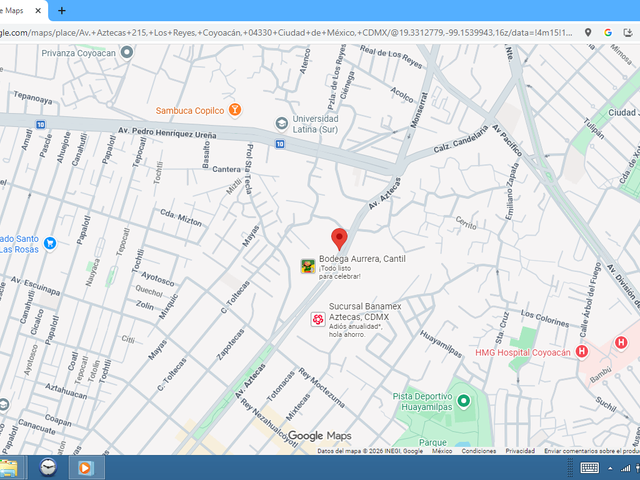The width and height of the screenshot is (640, 480).
Task: Click the 'Rey Moctezuma' street label
Action: point(321,388)
